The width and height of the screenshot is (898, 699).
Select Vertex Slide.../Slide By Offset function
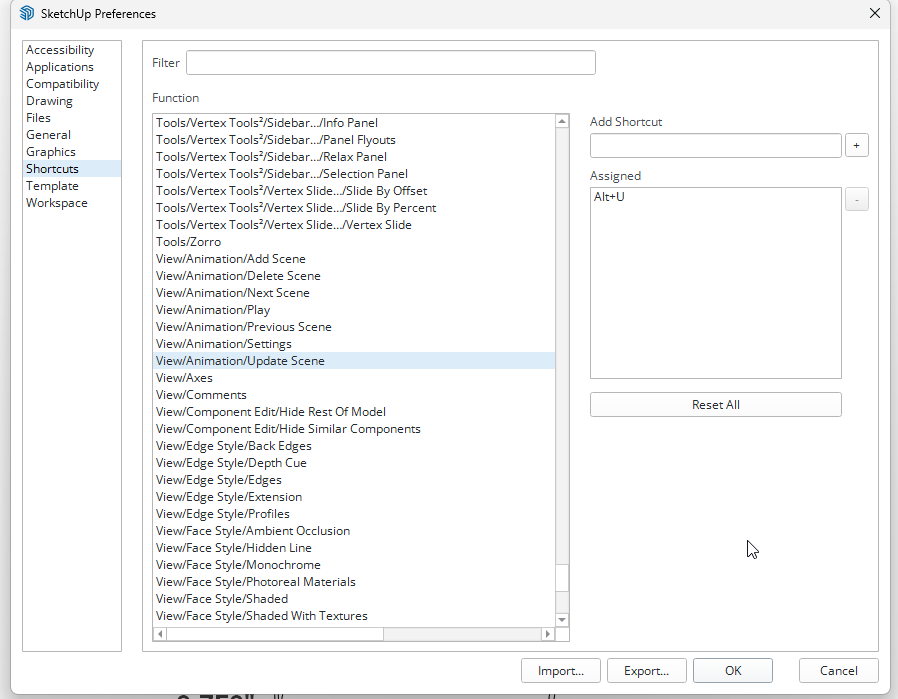click(x=355, y=191)
